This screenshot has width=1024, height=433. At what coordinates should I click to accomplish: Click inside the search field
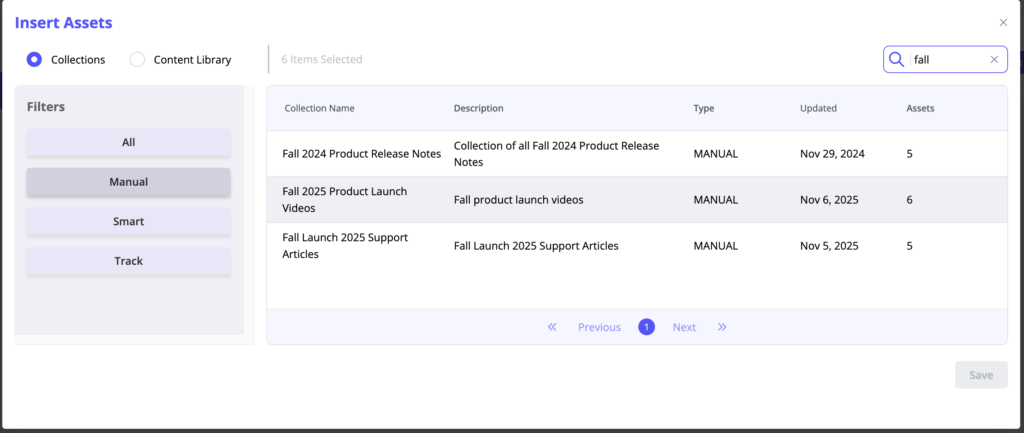pyautogui.click(x=947, y=60)
